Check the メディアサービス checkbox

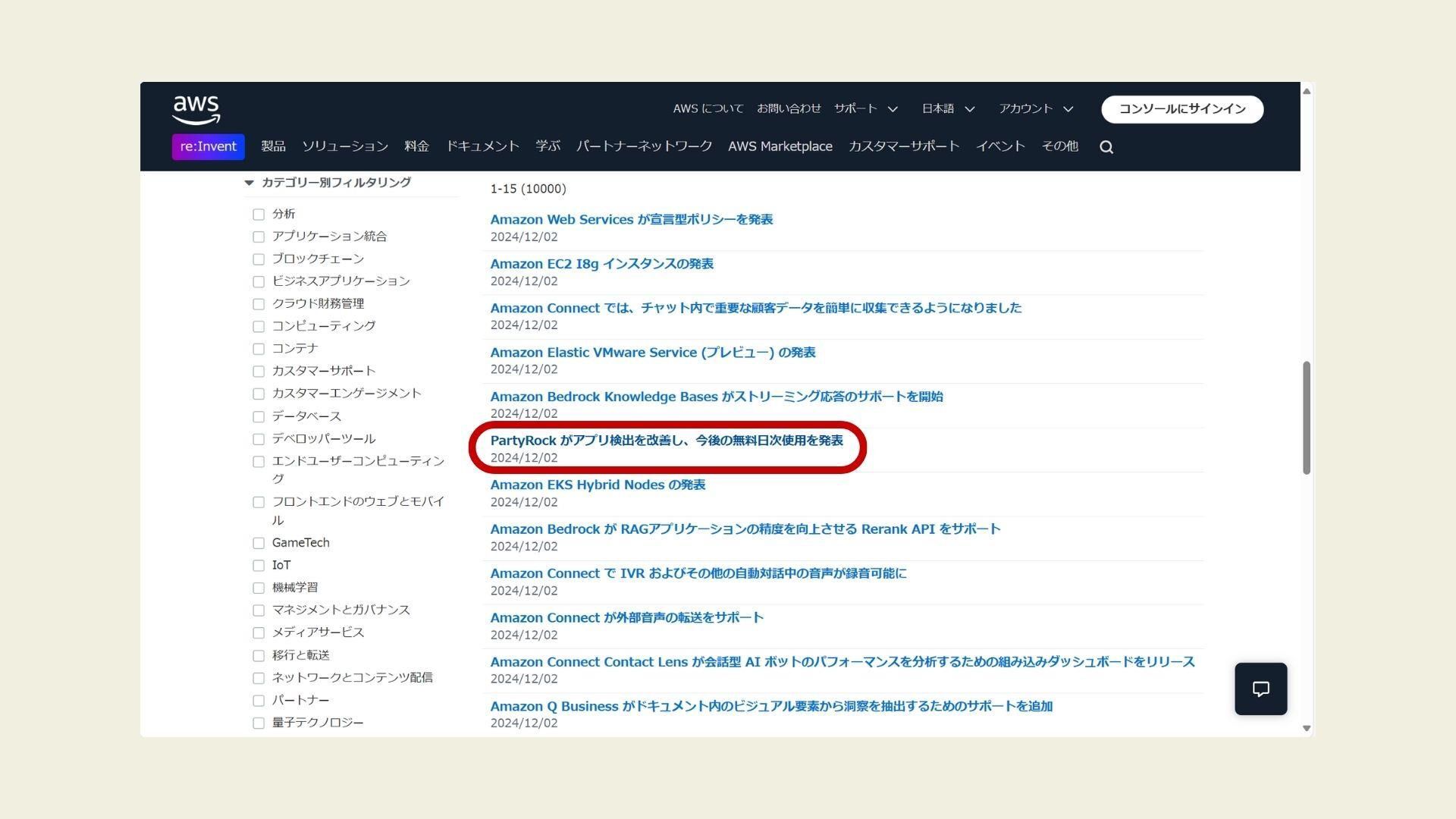pyautogui.click(x=259, y=632)
